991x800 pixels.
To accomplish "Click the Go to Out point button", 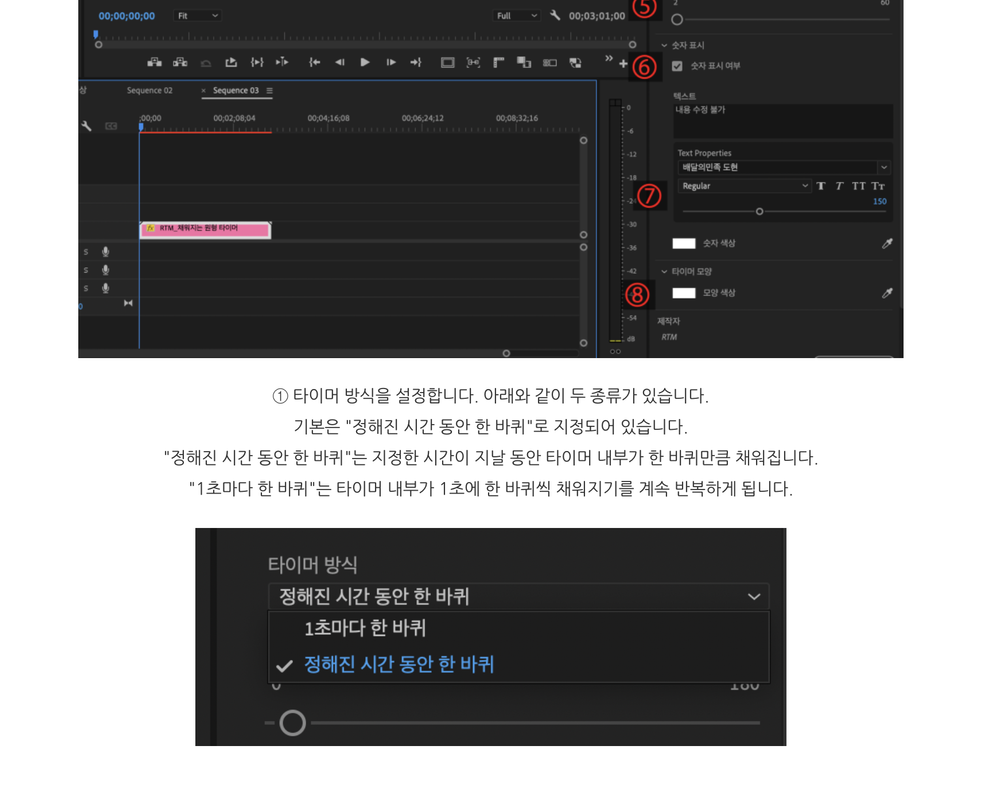I will (415, 62).
